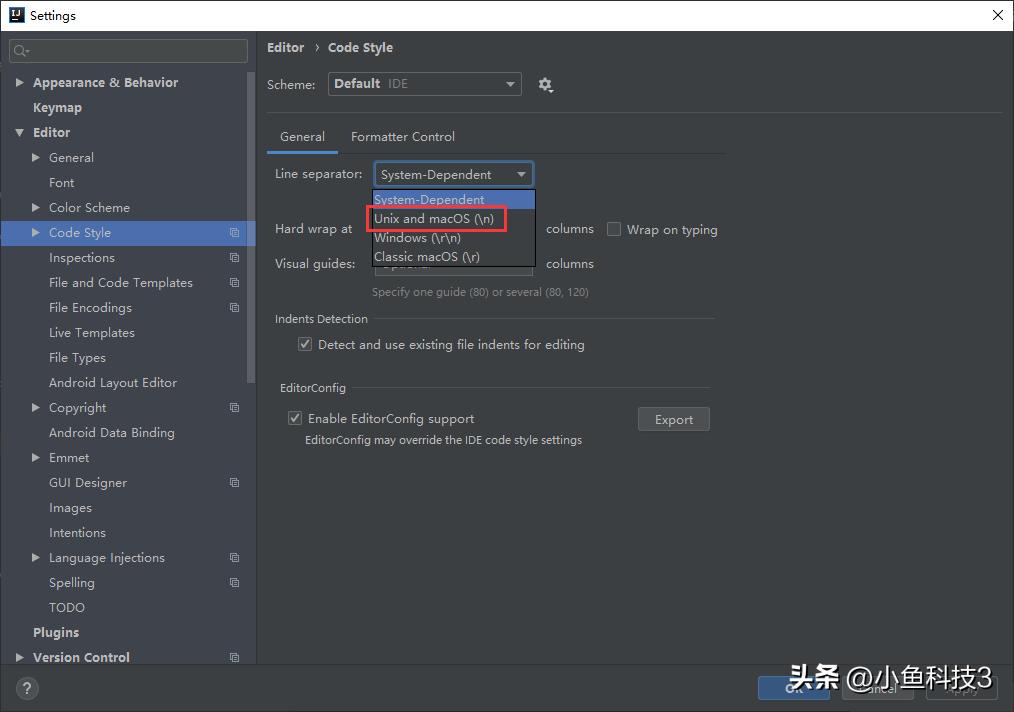Click the per-project settings icon beside Inspections
Screen dimensions: 1014x712
(x=234, y=257)
